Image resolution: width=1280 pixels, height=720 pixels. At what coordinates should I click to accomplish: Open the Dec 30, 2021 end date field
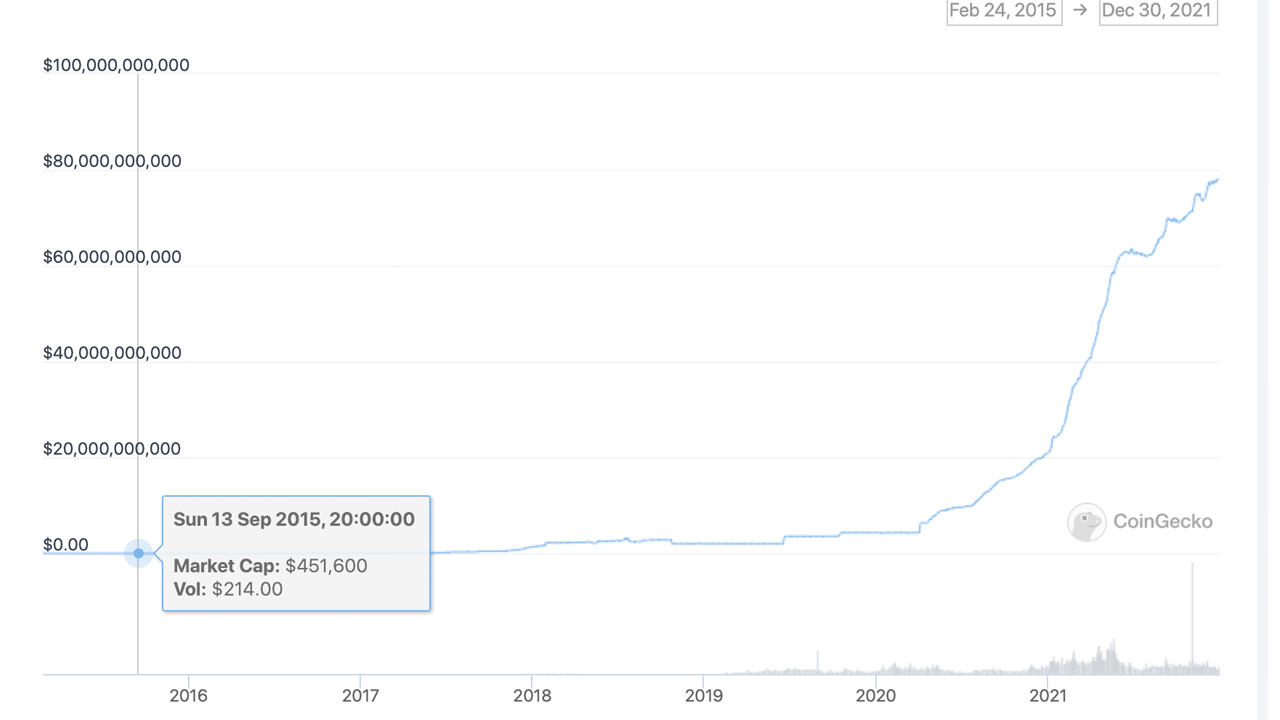click(1158, 11)
